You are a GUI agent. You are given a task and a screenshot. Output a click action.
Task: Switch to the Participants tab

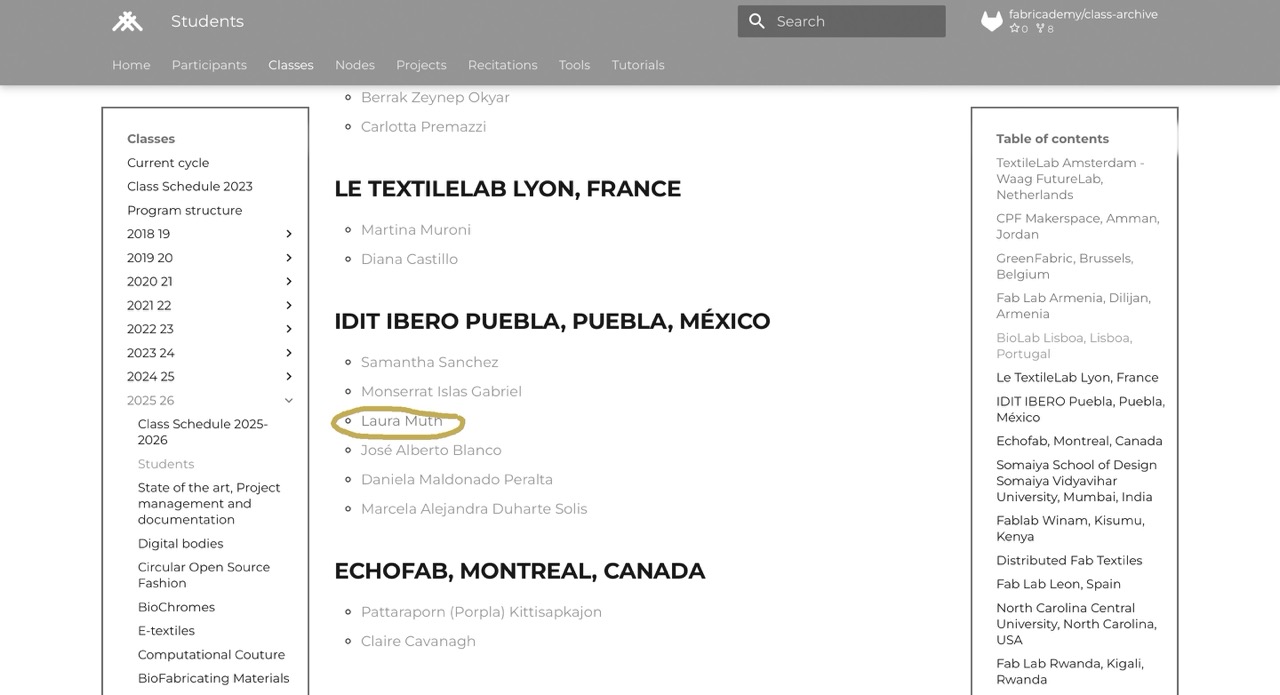[209, 65]
